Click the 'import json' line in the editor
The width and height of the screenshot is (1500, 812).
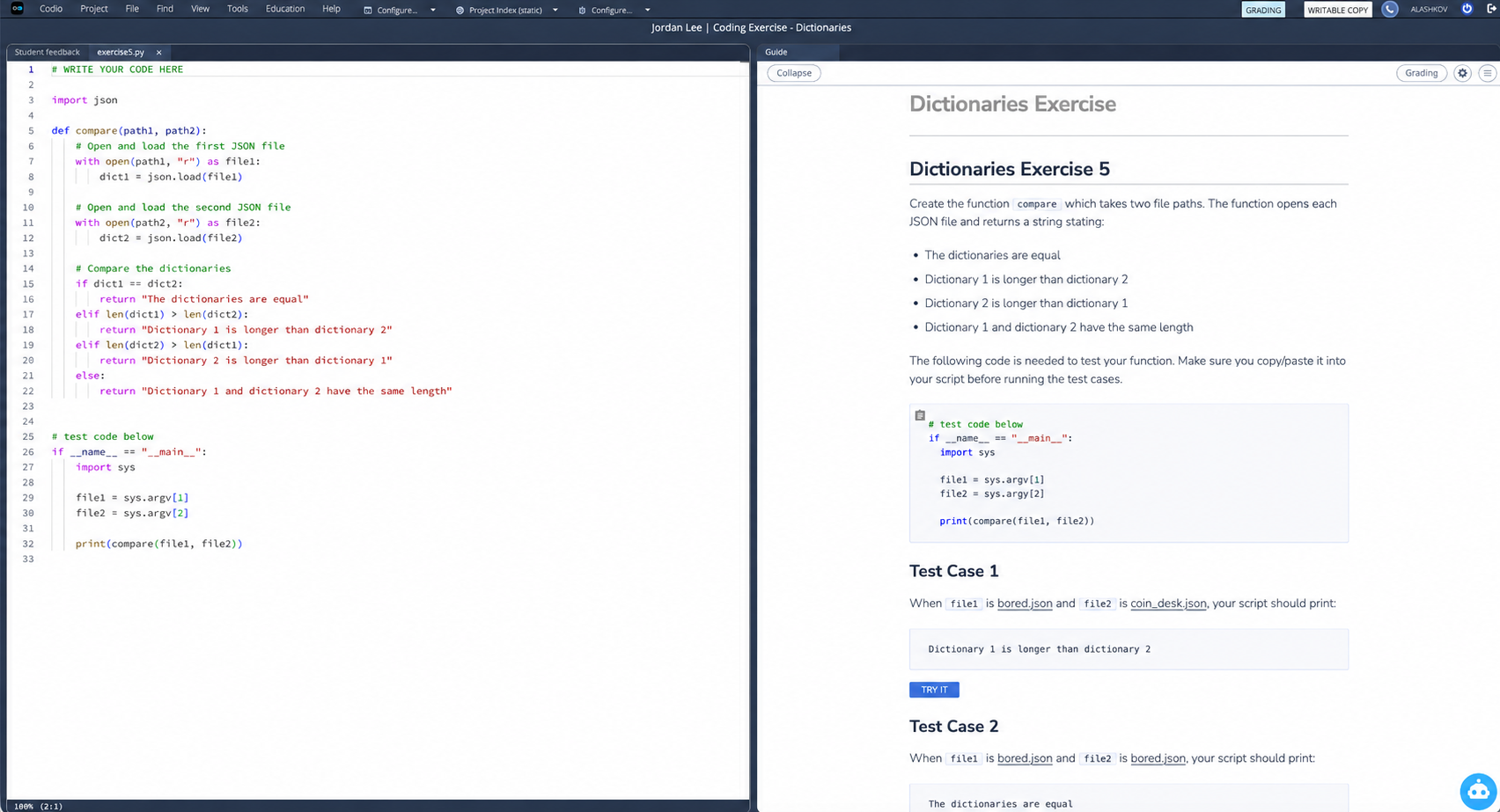(x=85, y=100)
